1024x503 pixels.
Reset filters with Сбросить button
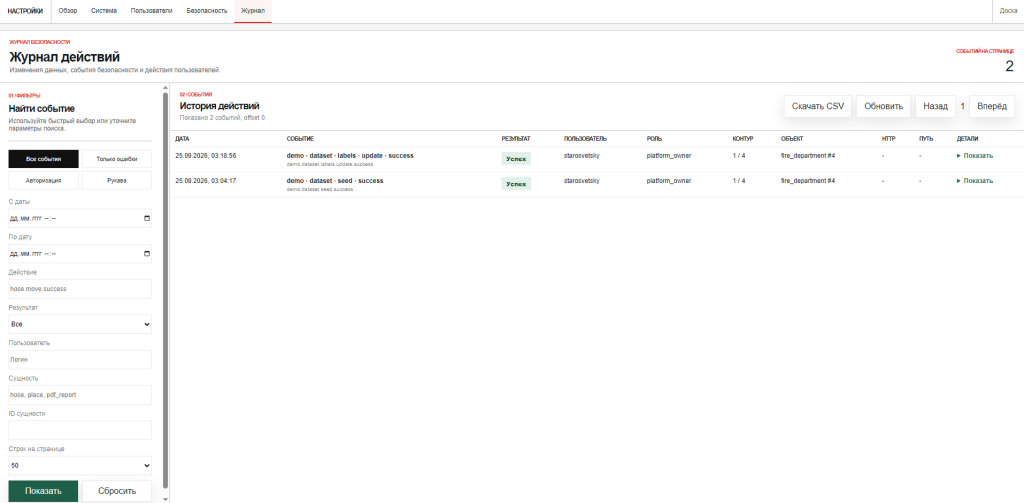[118, 491]
